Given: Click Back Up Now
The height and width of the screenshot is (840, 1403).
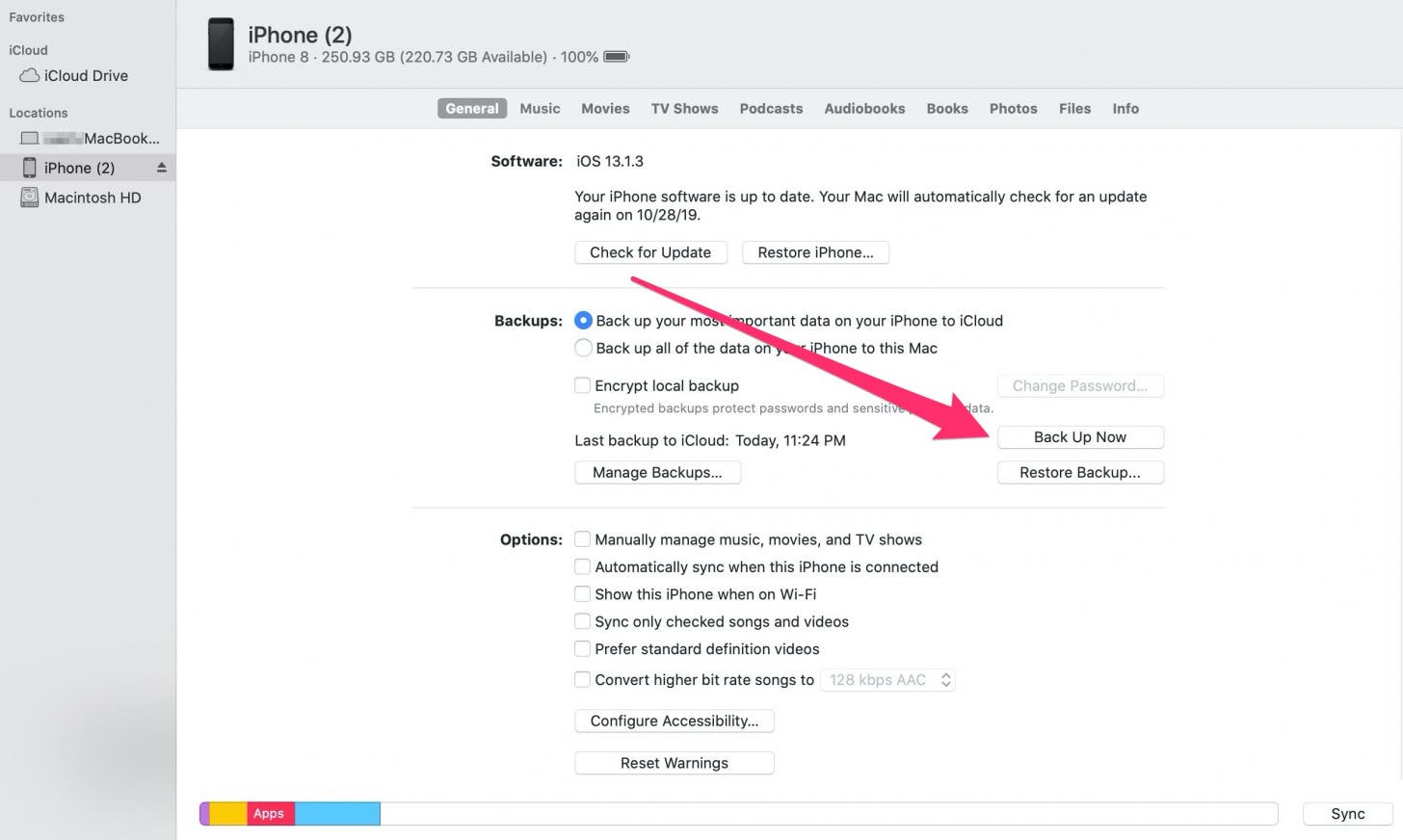Looking at the screenshot, I should (1080, 436).
